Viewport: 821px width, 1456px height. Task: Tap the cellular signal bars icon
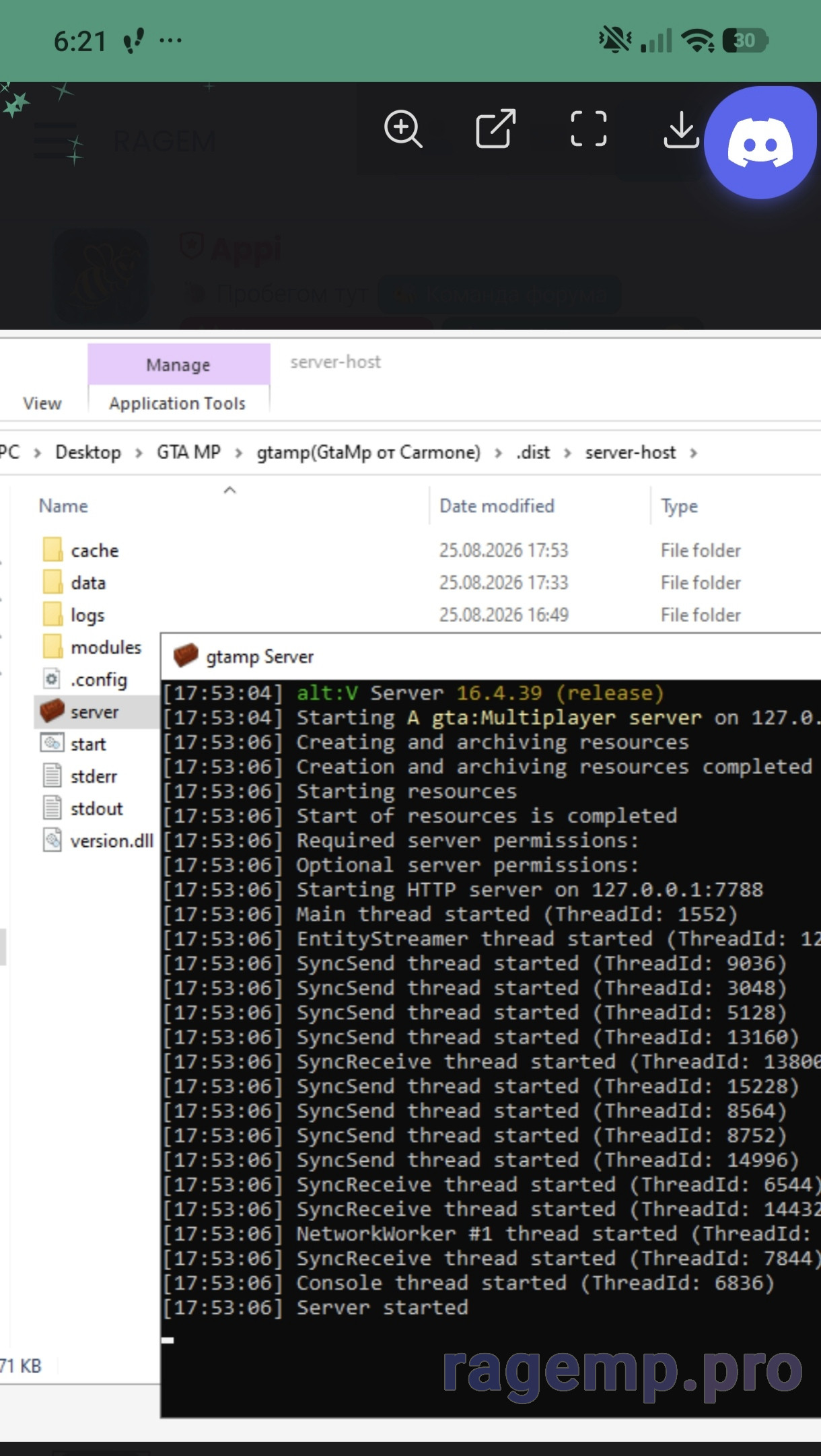(656, 40)
